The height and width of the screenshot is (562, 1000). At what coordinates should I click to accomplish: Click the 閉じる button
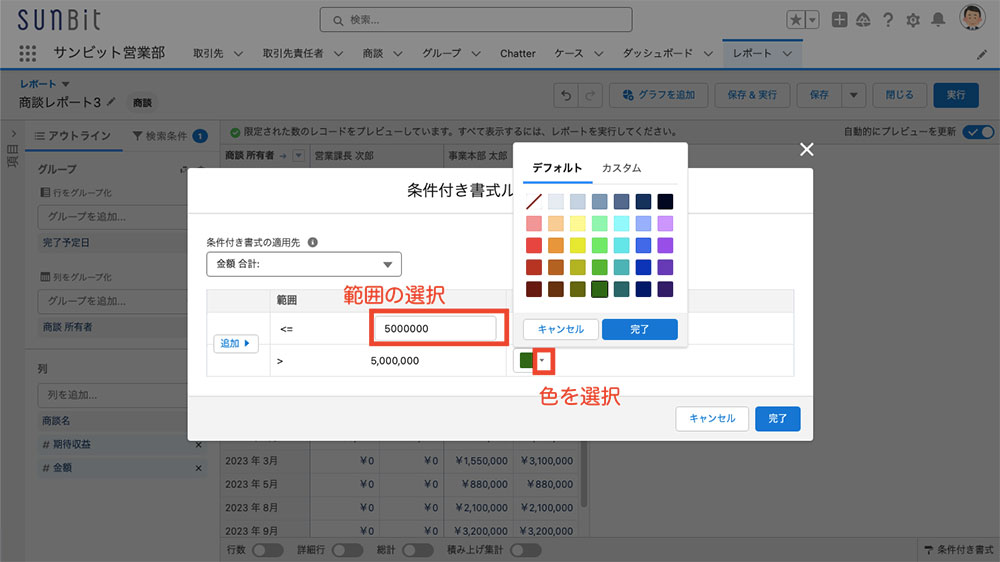pyautogui.click(x=899, y=95)
